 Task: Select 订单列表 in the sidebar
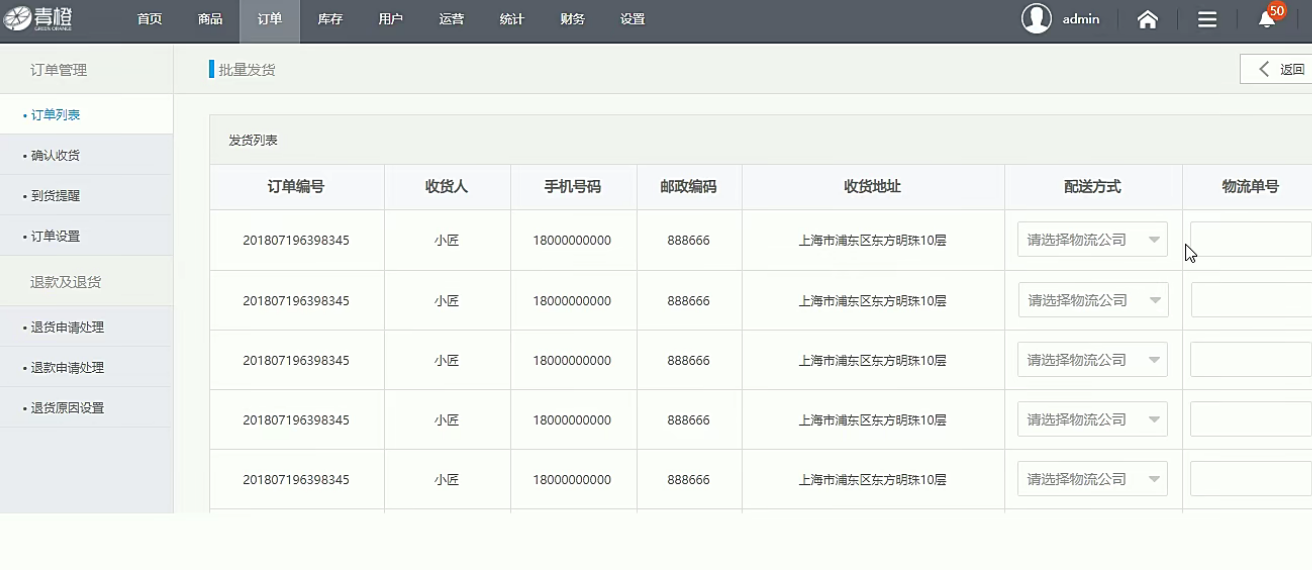pyautogui.click(x=86, y=115)
